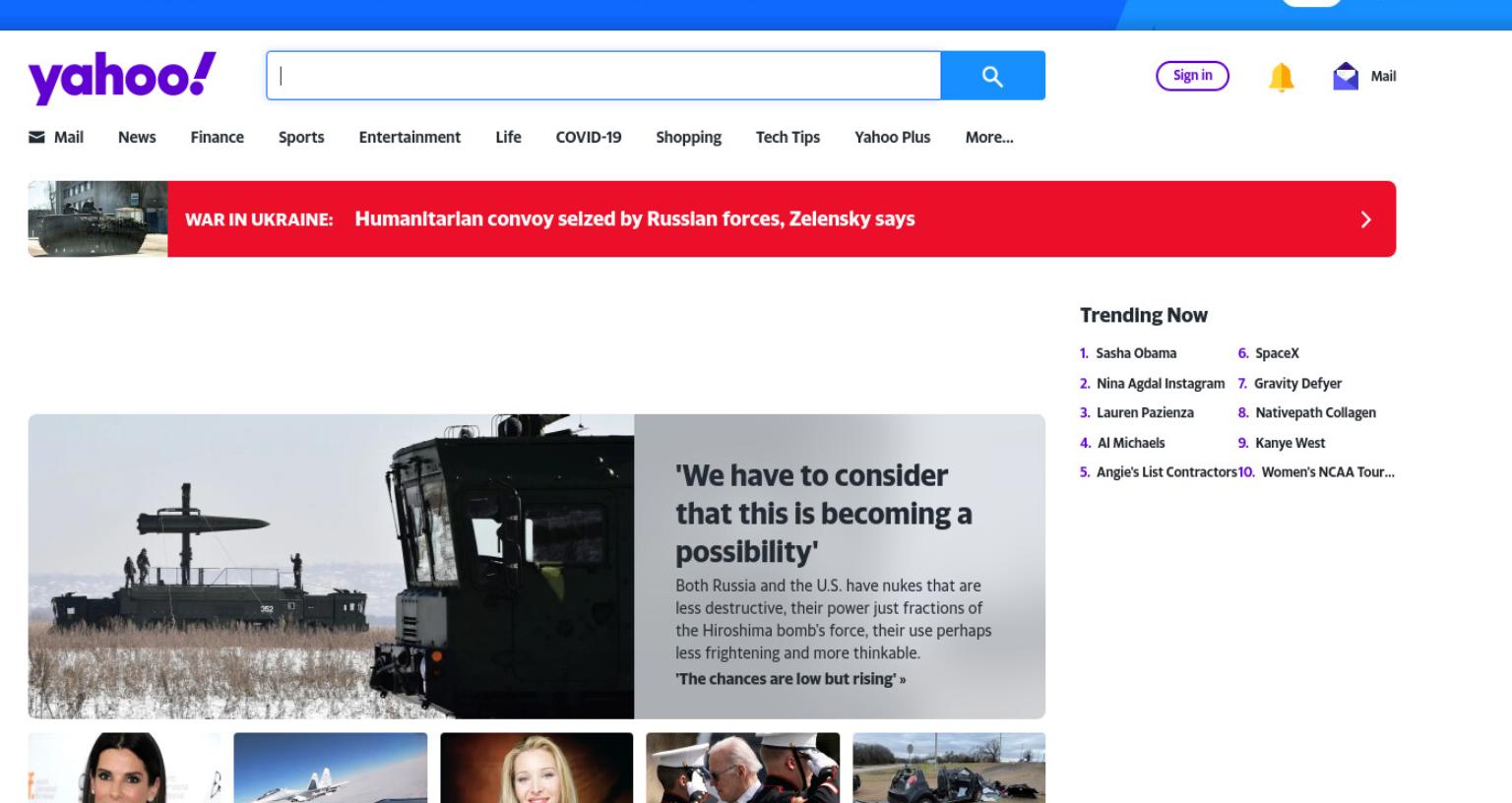
Task: Click trending topic Al Michaels
Action: click(1131, 443)
